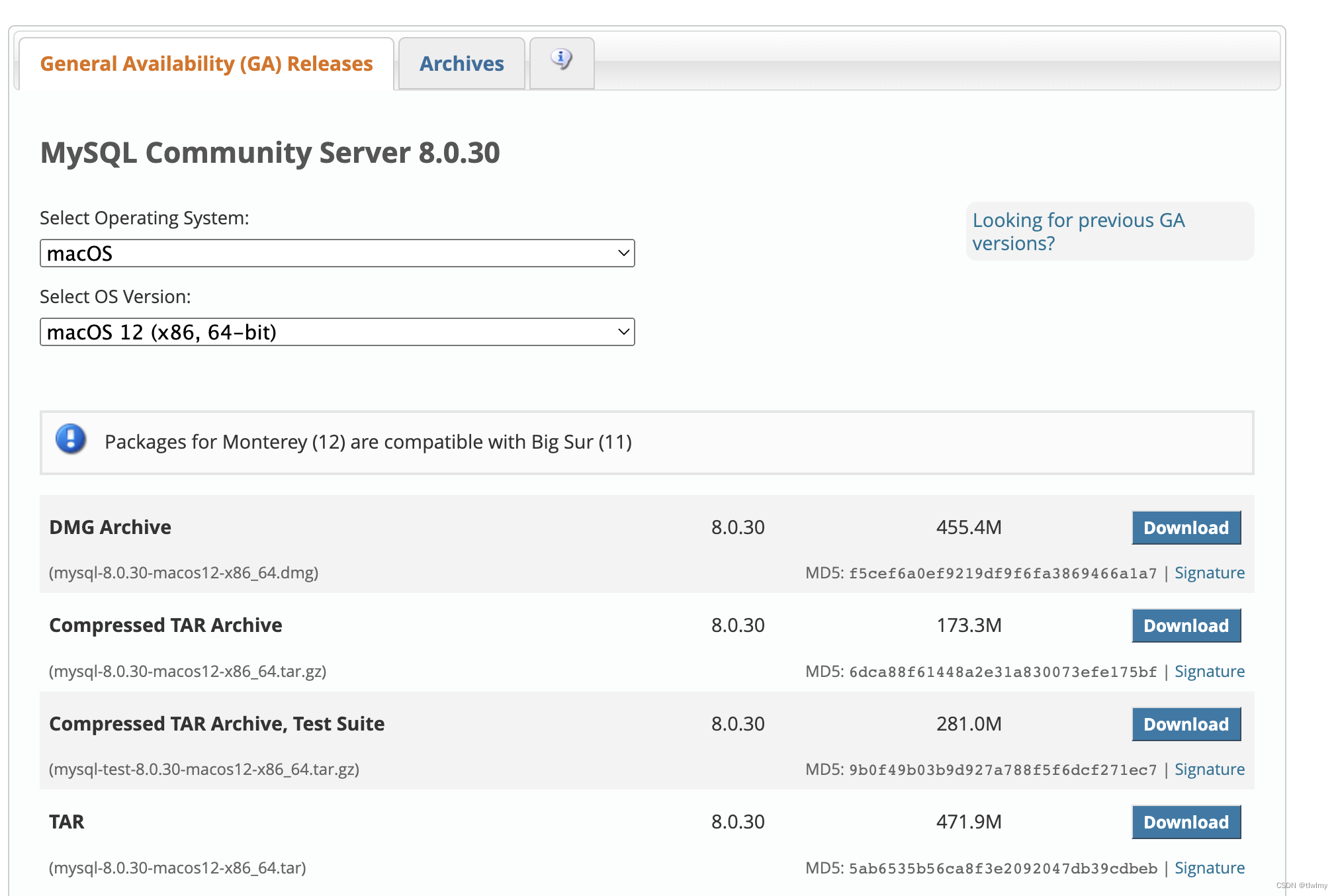Screen dimensions: 1338x896
Task: Click the DMG Archive MD5 hash
Action: point(1003,574)
